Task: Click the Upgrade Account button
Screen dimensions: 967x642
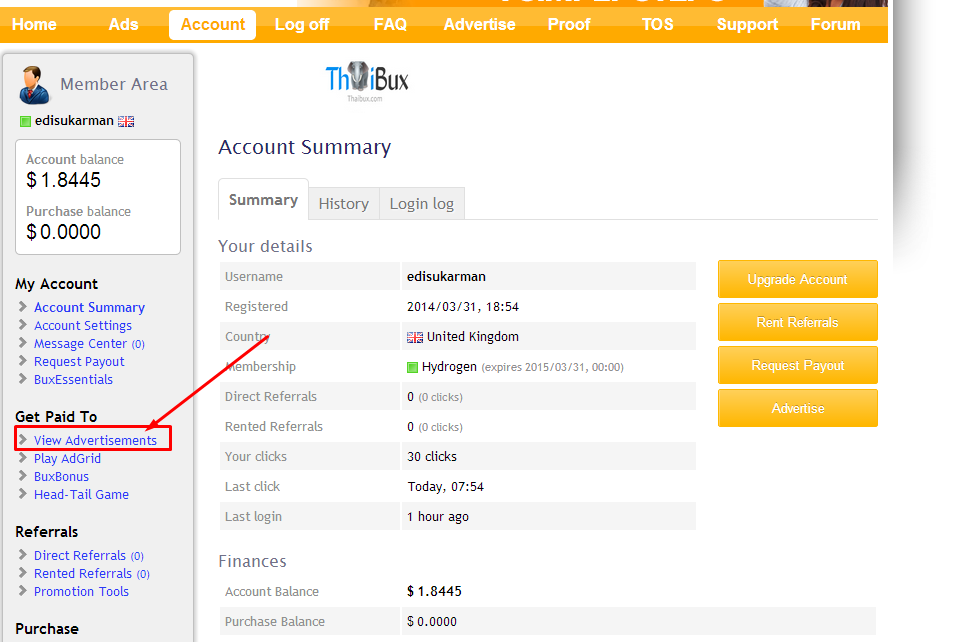Action: click(x=797, y=279)
